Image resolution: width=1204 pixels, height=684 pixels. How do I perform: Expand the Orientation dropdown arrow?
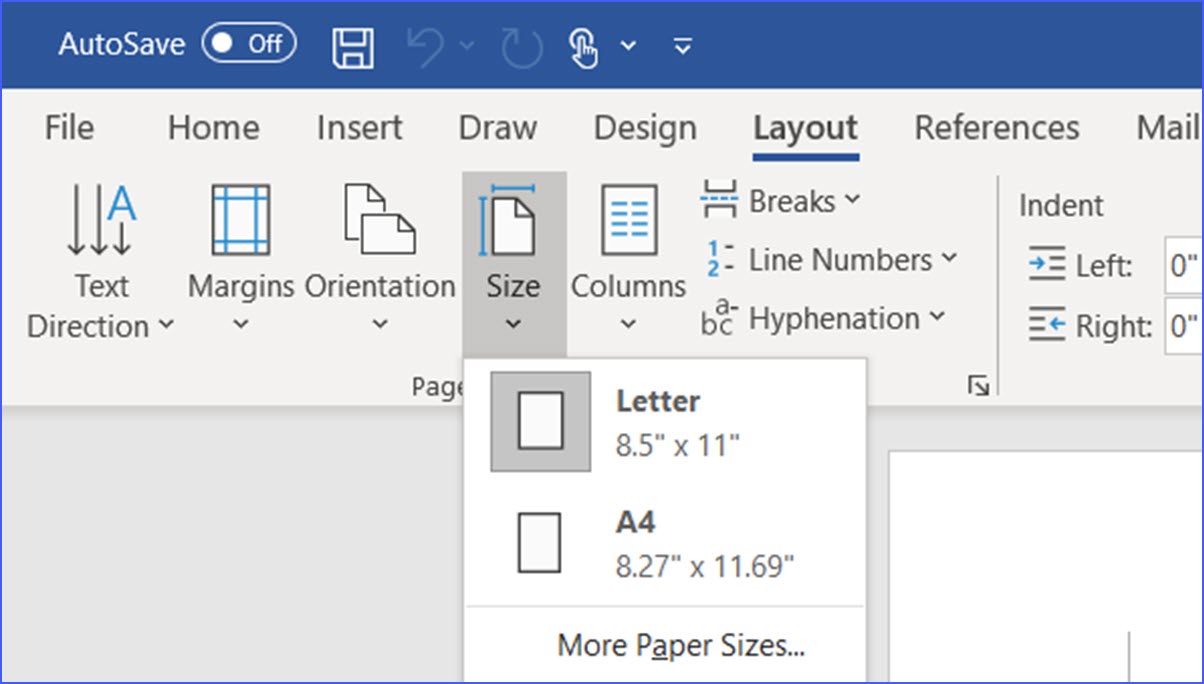click(380, 325)
